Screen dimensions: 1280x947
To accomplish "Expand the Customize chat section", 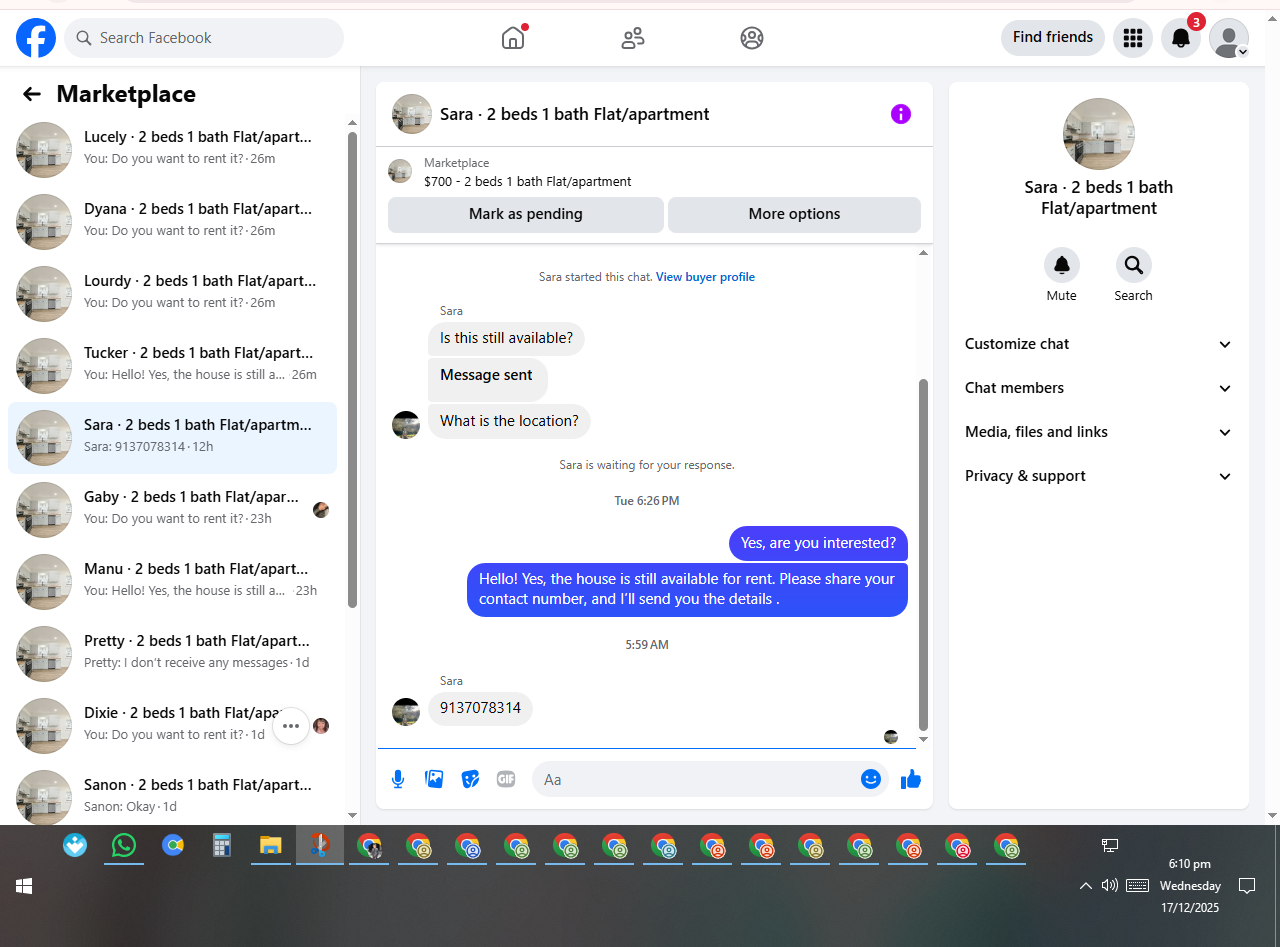I will point(1098,344).
